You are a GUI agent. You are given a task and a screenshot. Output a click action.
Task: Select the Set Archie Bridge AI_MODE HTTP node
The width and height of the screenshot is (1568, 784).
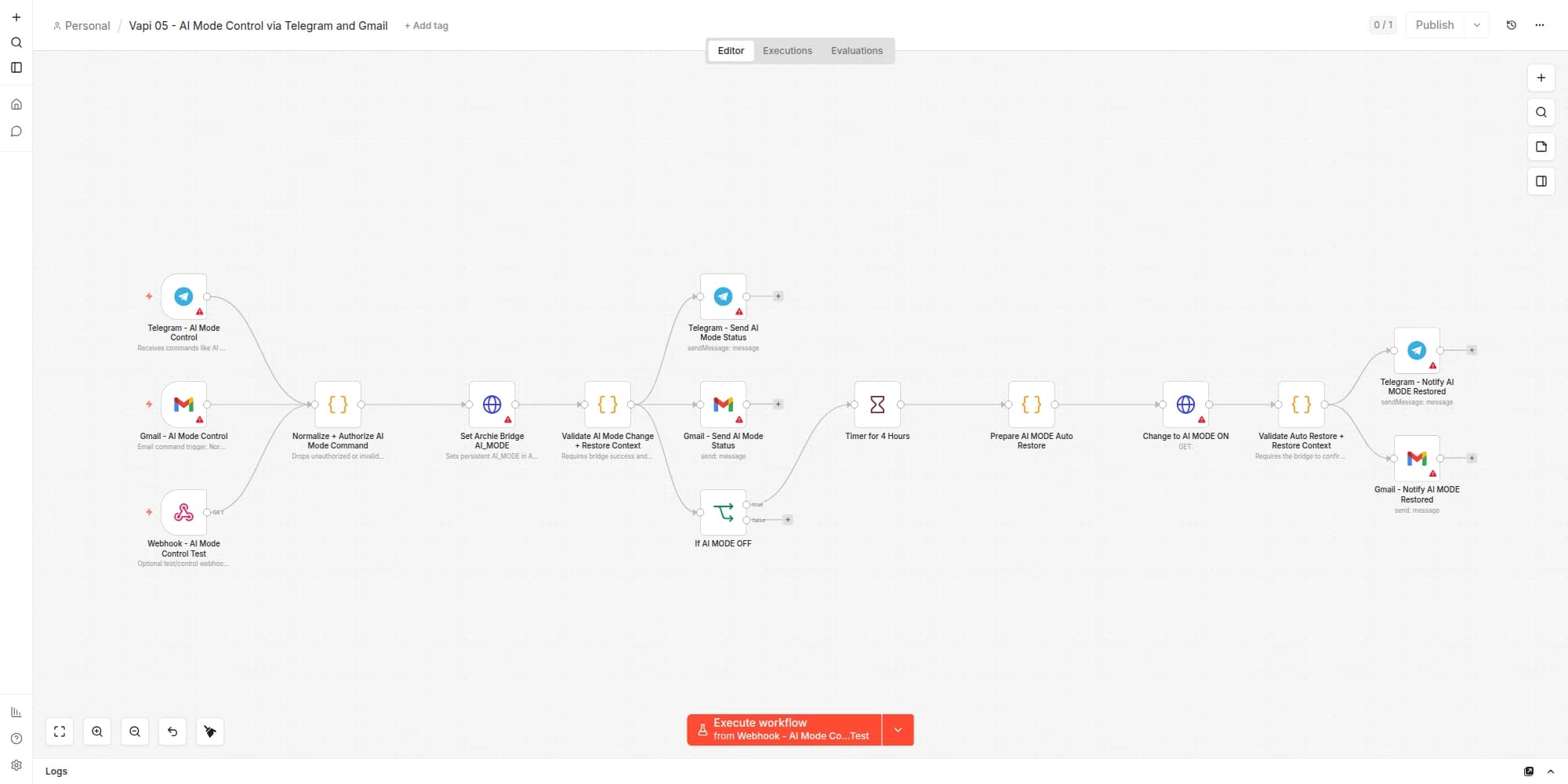tap(492, 405)
